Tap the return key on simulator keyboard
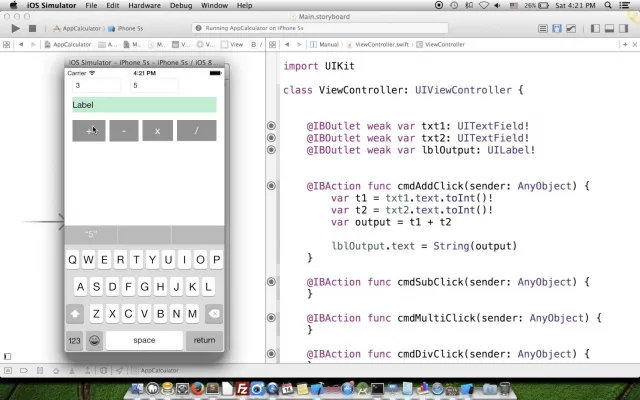The width and height of the screenshot is (640, 400). pyautogui.click(x=204, y=340)
